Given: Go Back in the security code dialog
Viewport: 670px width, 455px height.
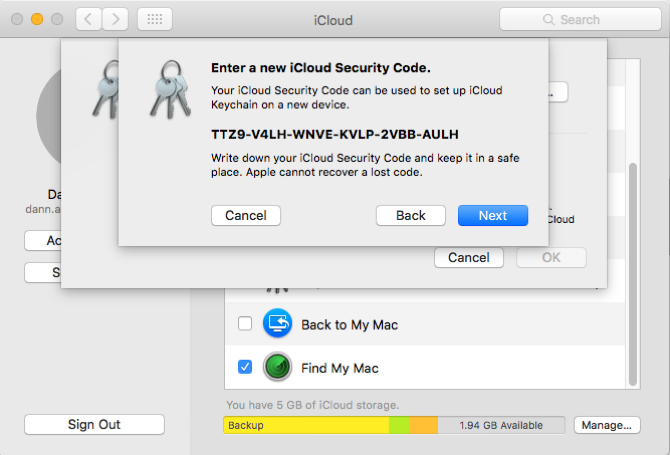Looking at the screenshot, I should [410, 215].
